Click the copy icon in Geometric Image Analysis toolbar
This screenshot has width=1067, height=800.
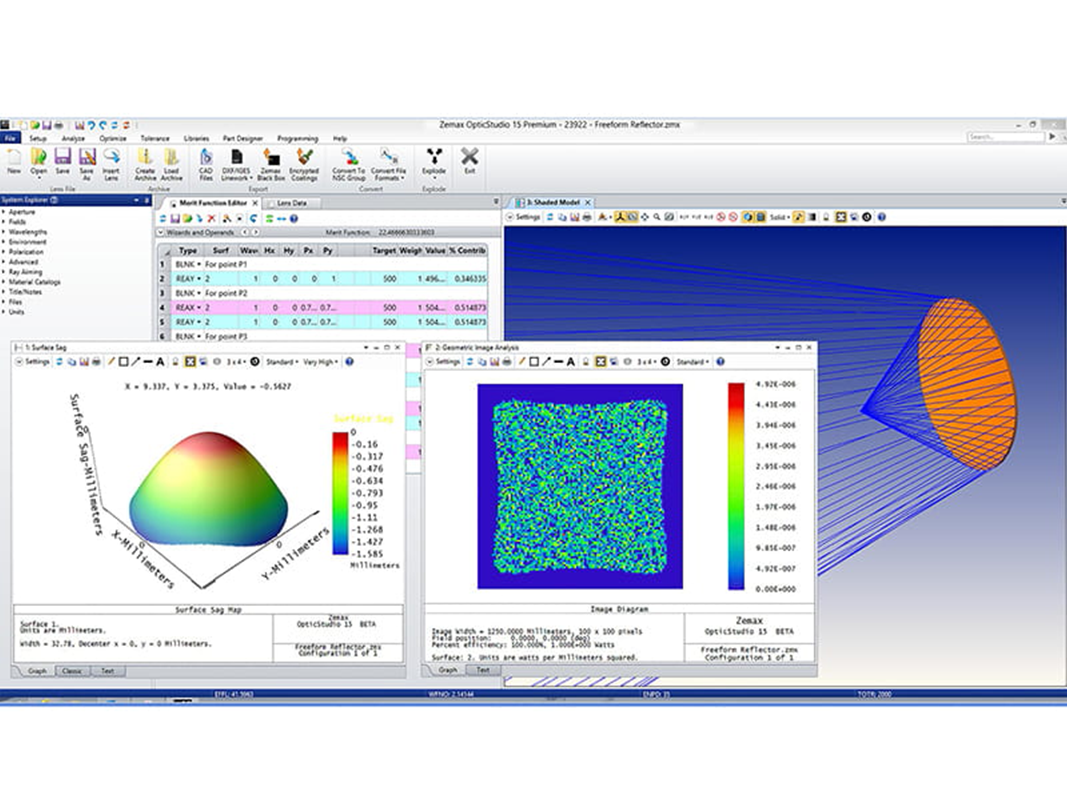(x=482, y=361)
